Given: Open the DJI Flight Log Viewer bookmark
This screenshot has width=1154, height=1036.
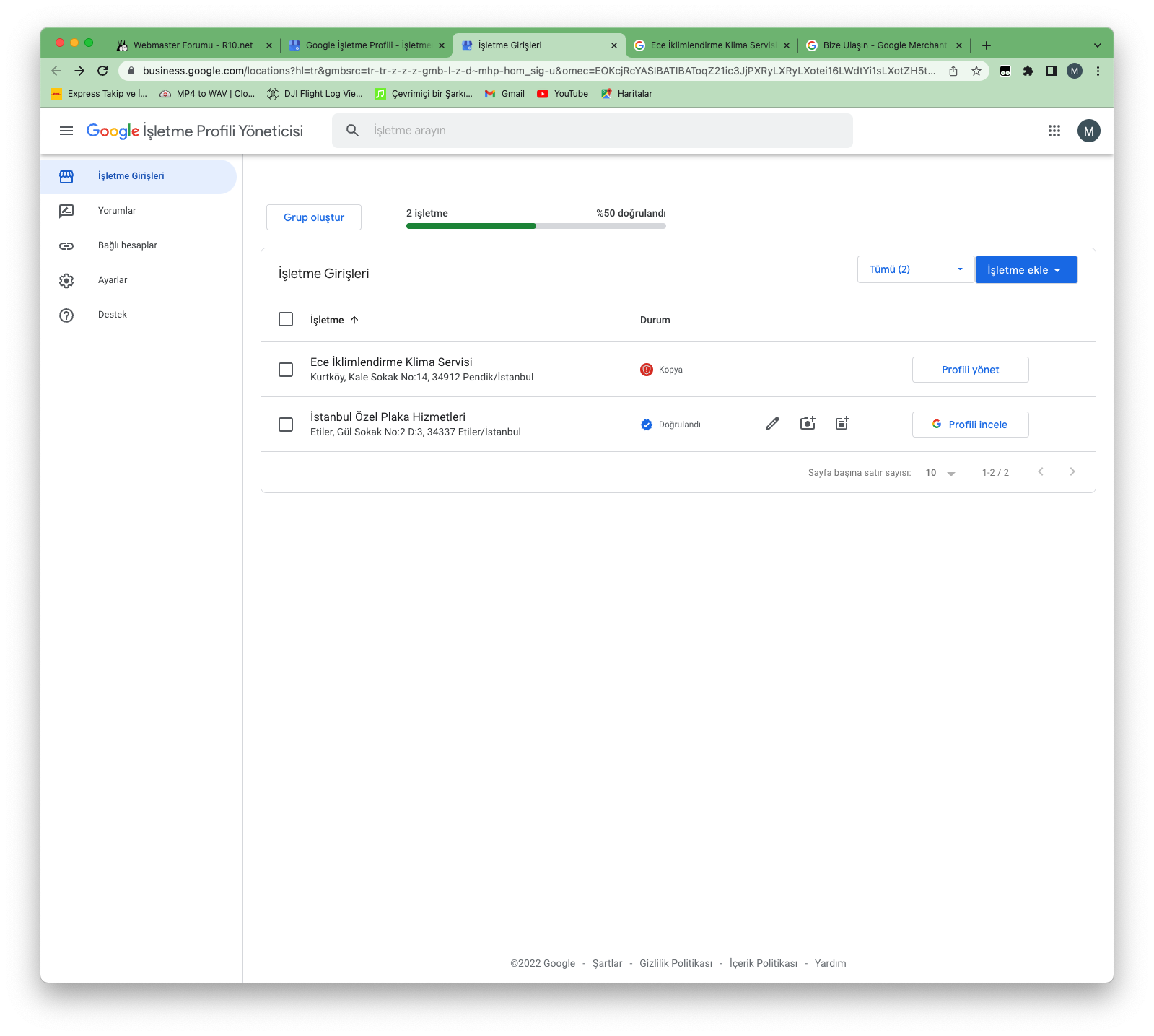Looking at the screenshot, I should pos(315,94).
